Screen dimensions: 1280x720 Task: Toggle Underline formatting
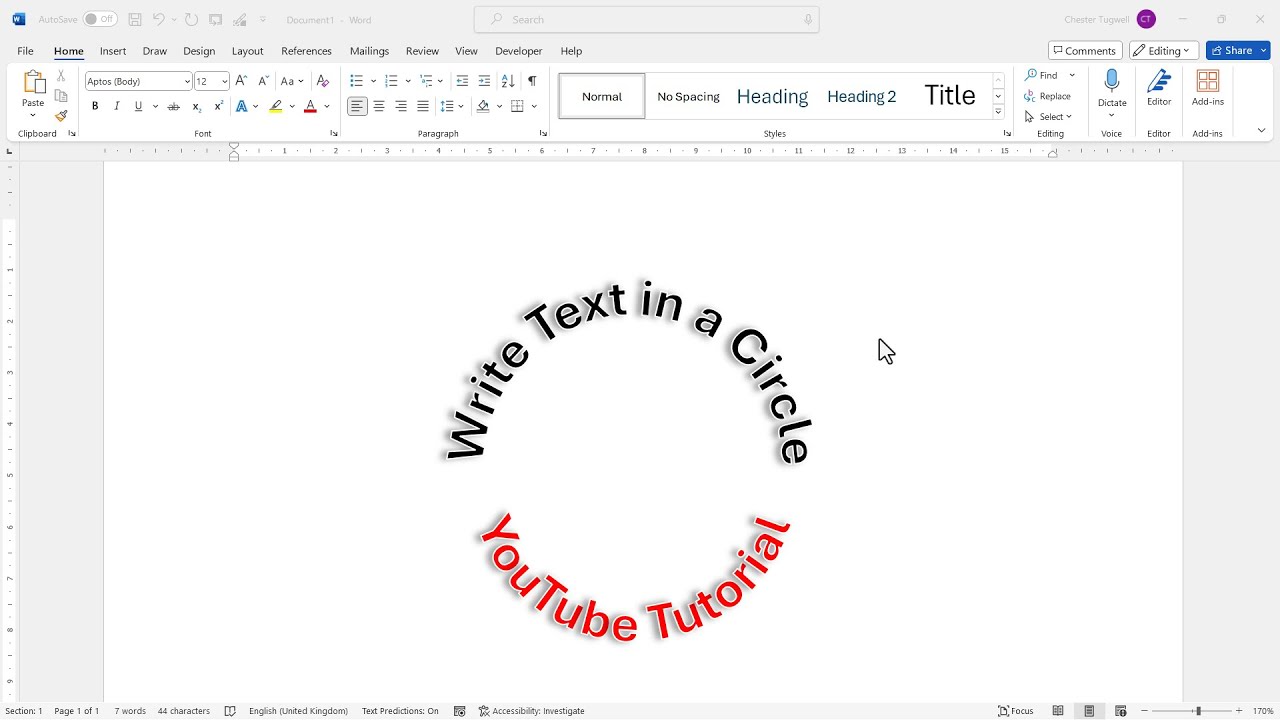pyautogui.click(x=139, y=106)
